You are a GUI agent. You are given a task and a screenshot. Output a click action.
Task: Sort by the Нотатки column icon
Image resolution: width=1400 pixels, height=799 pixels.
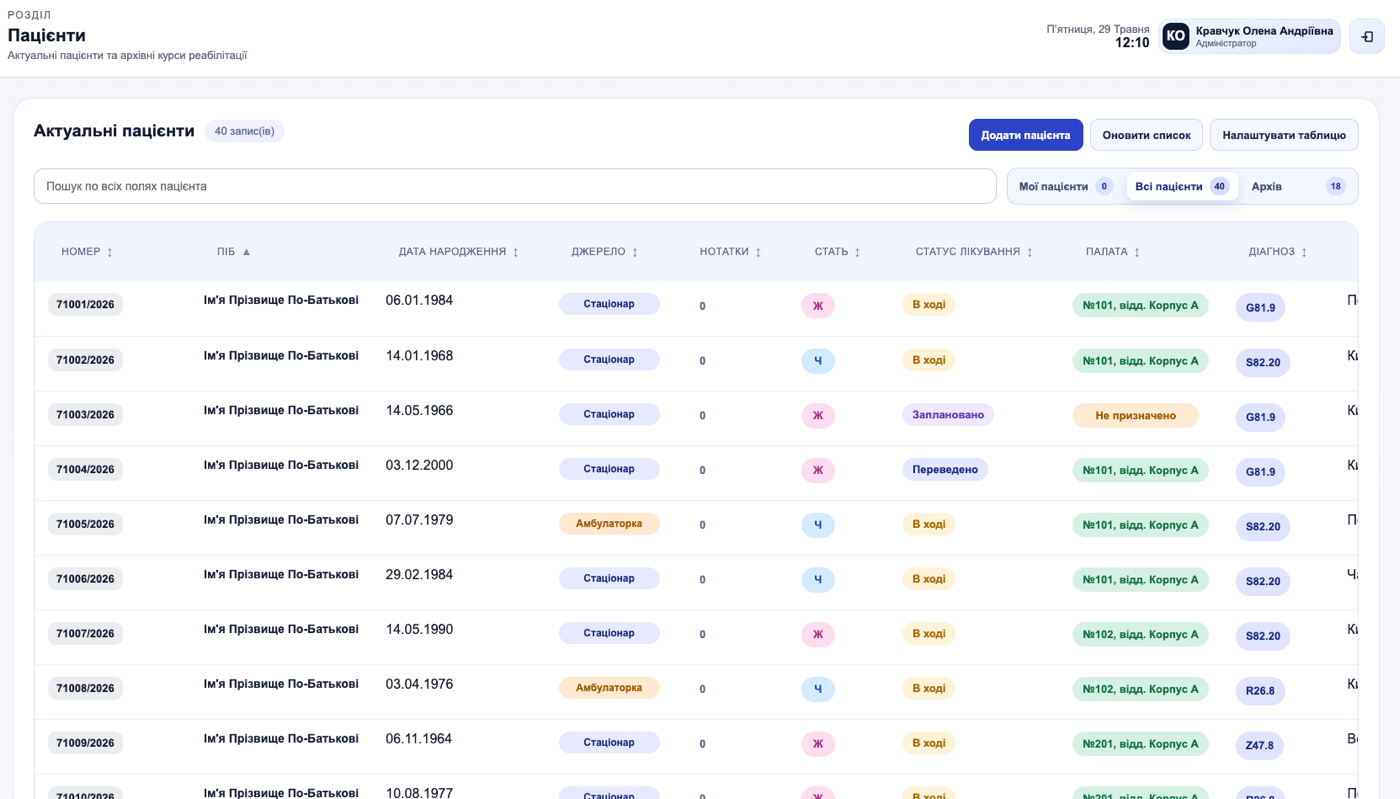(758, 252)
